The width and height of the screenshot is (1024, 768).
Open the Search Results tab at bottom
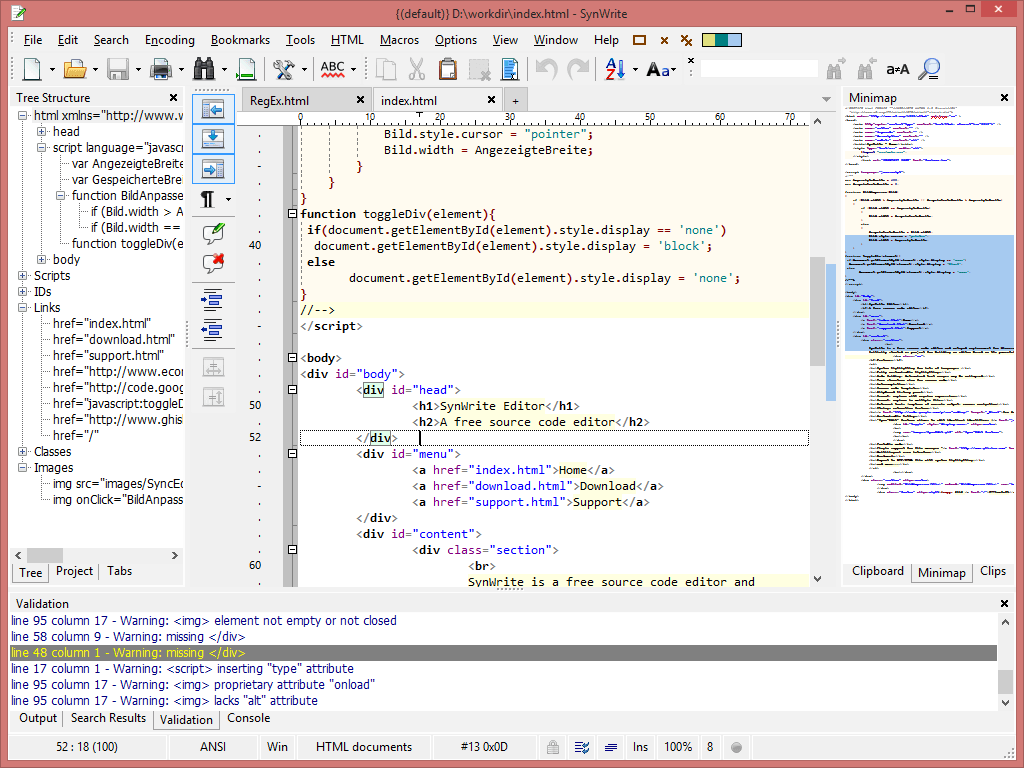click(x=108, y=719)
